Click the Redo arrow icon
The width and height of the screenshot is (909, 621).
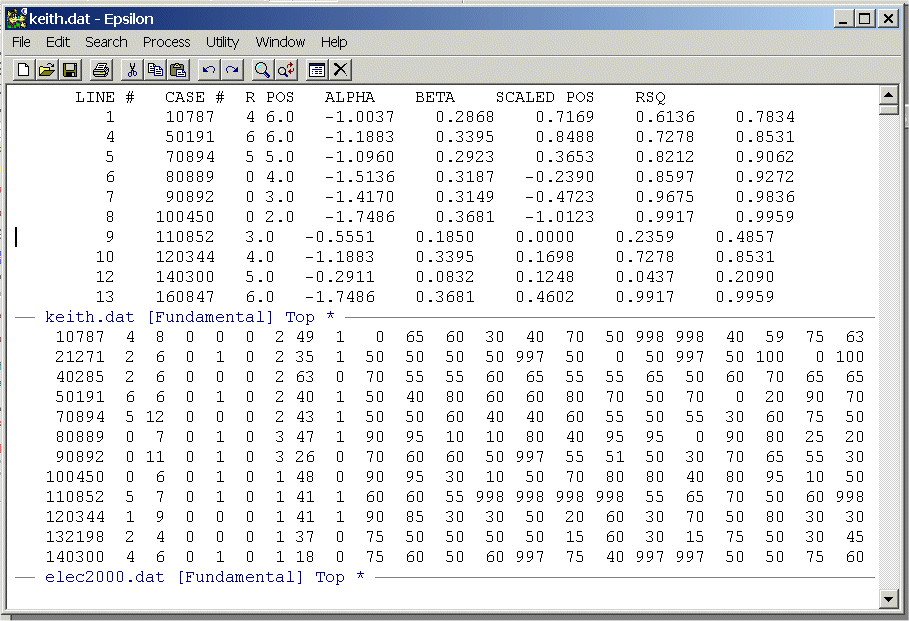[231, 69]
